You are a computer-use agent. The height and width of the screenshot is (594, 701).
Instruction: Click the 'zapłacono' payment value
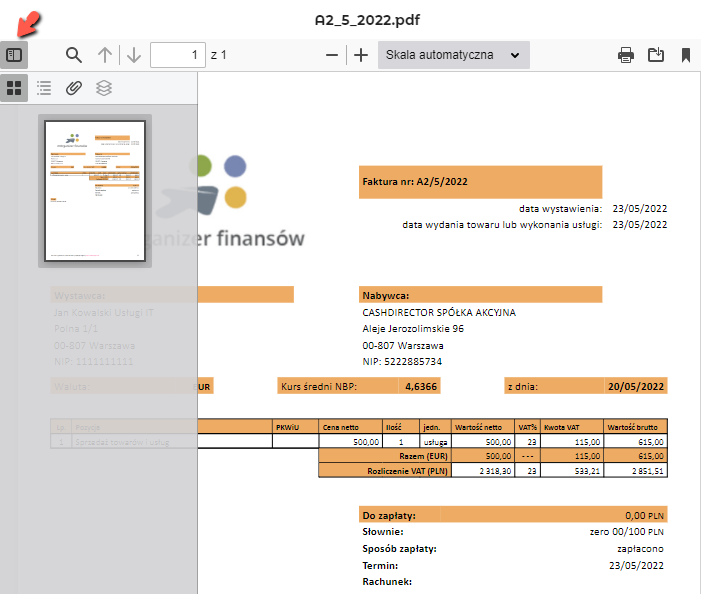pos(640,549)
